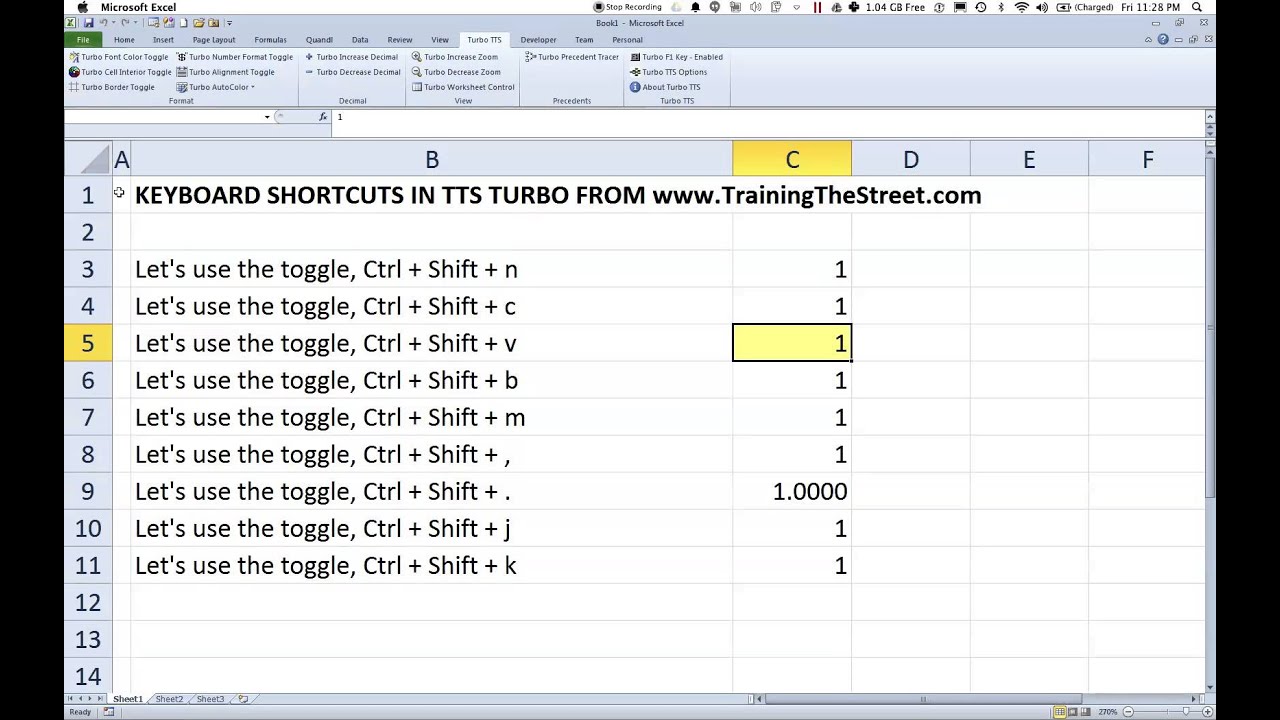Launch Turbo Precedent Tracer
1280x720 pixels.
(x=572, y=57)
